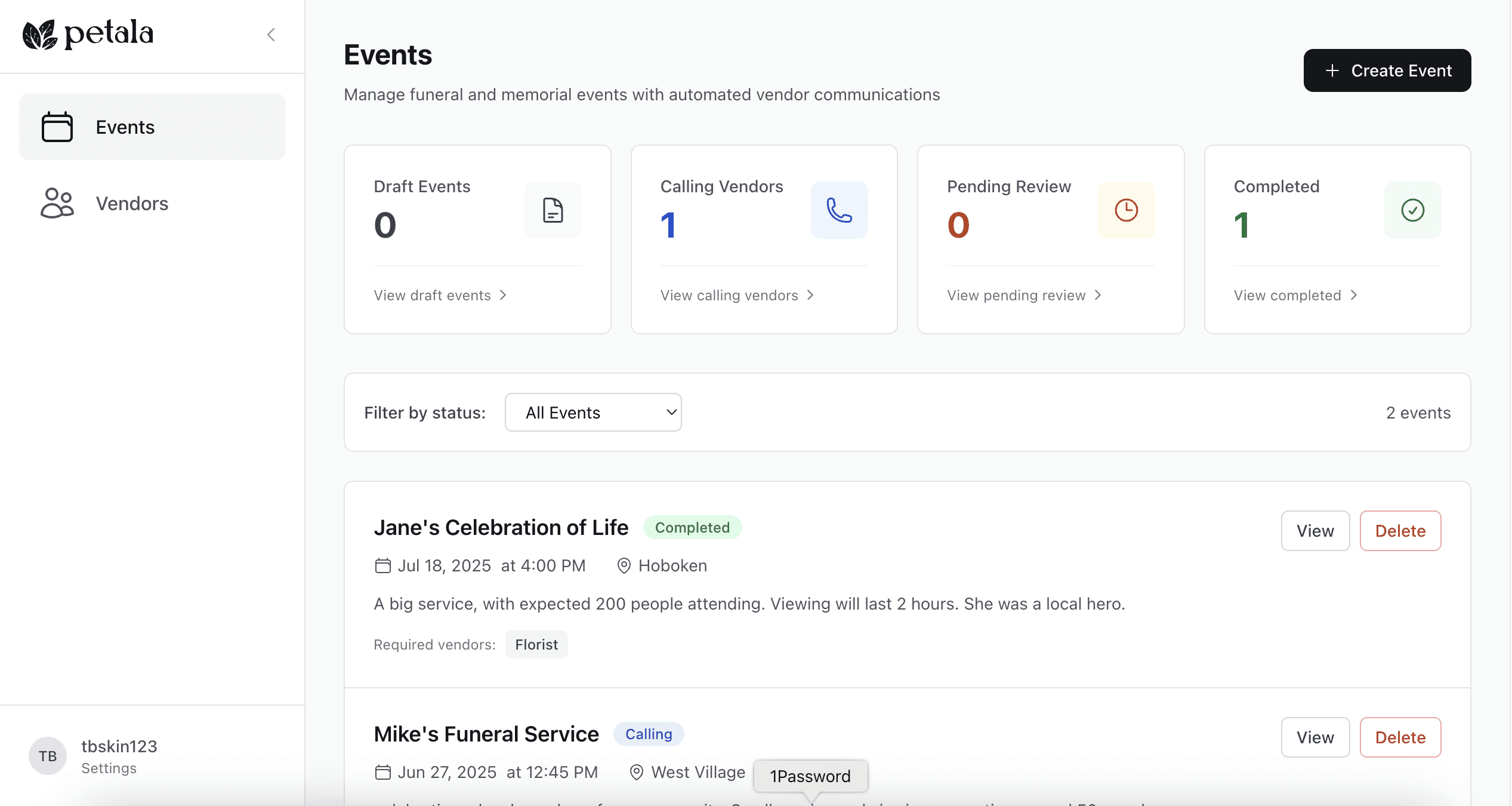Screen dimensions: 1512x806
Task: View Mike's Funeral Service event
Action: (x=1315, y=737)
